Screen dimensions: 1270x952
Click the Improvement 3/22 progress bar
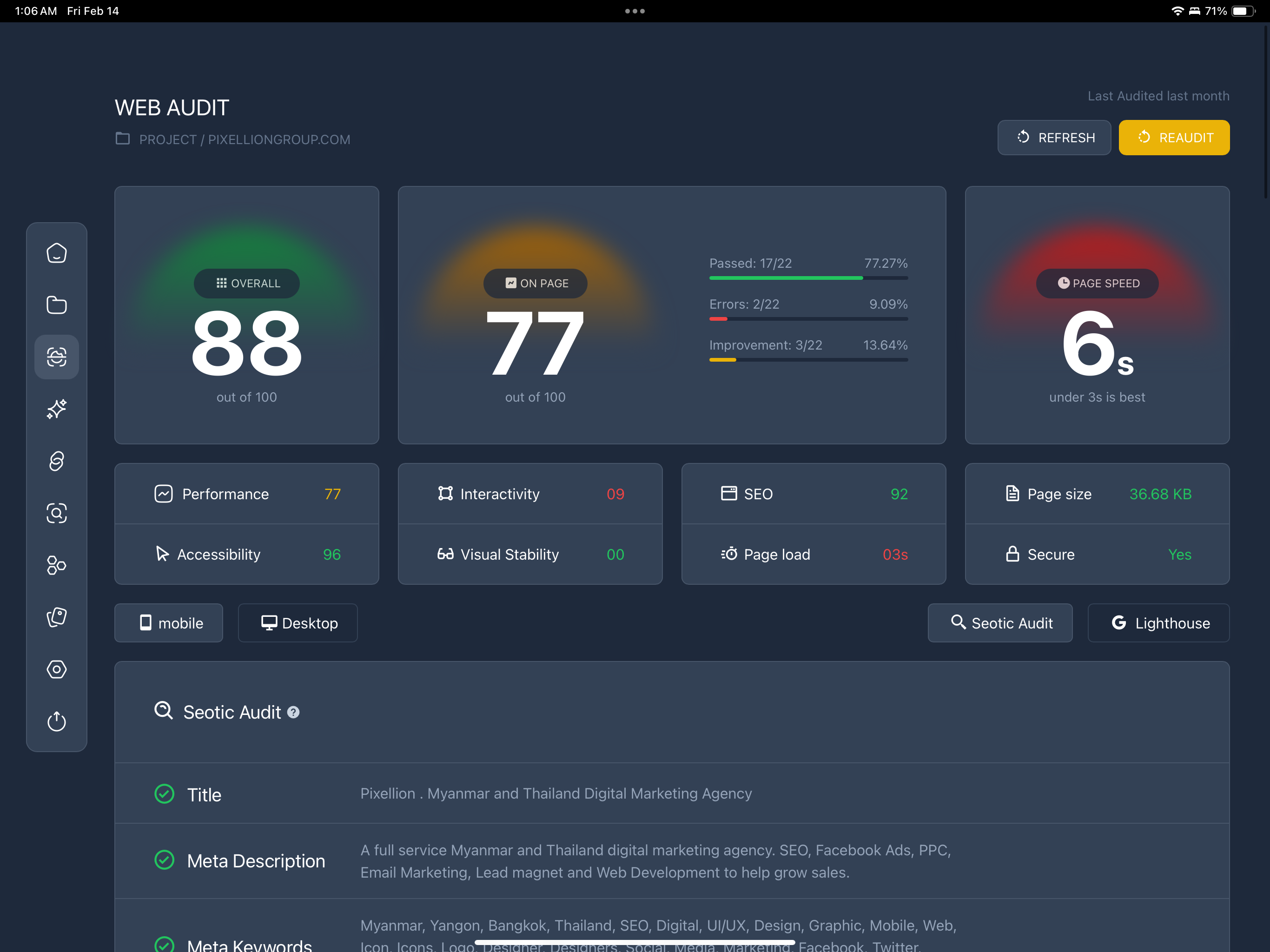pyautogui.click(x=808, y=360)
